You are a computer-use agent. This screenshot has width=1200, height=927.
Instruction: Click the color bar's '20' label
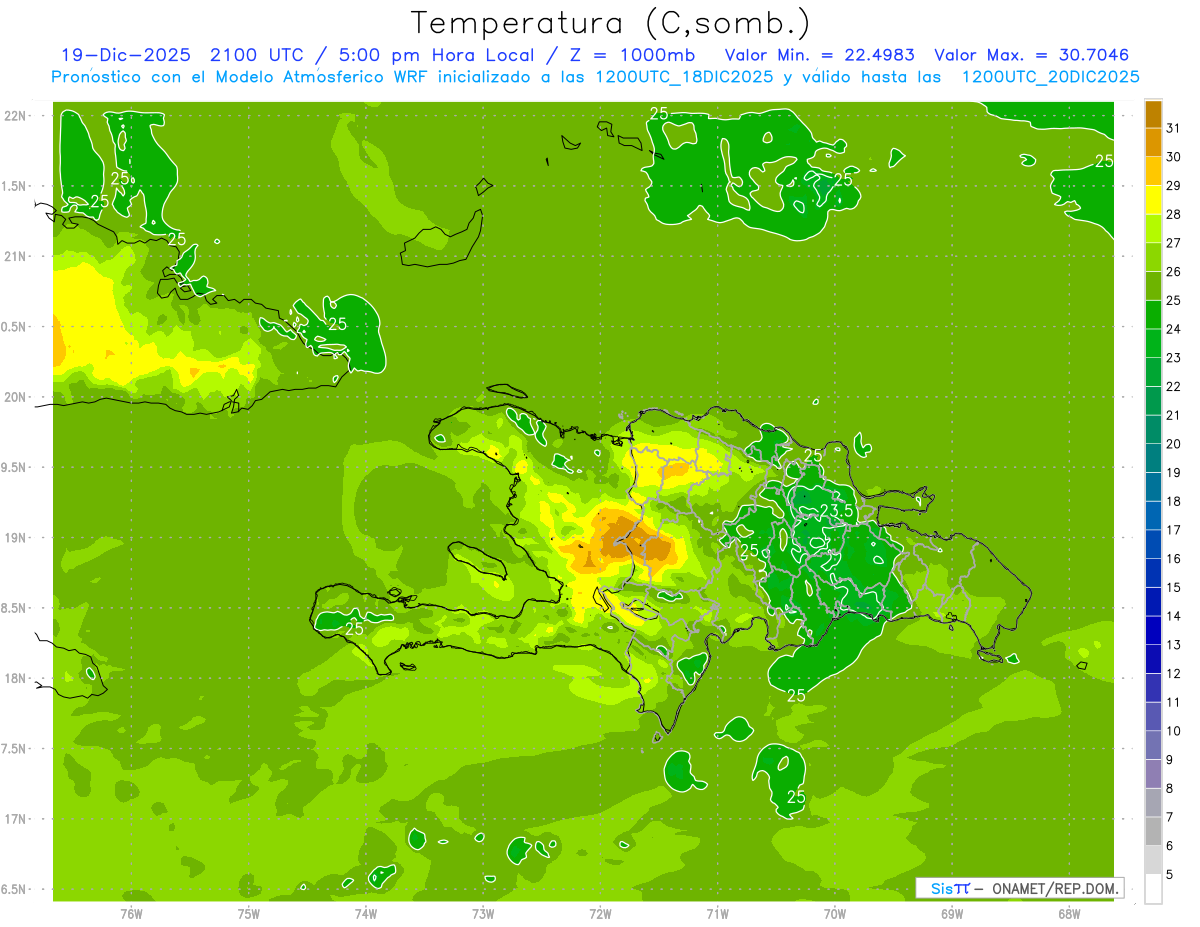point(1174,444)
